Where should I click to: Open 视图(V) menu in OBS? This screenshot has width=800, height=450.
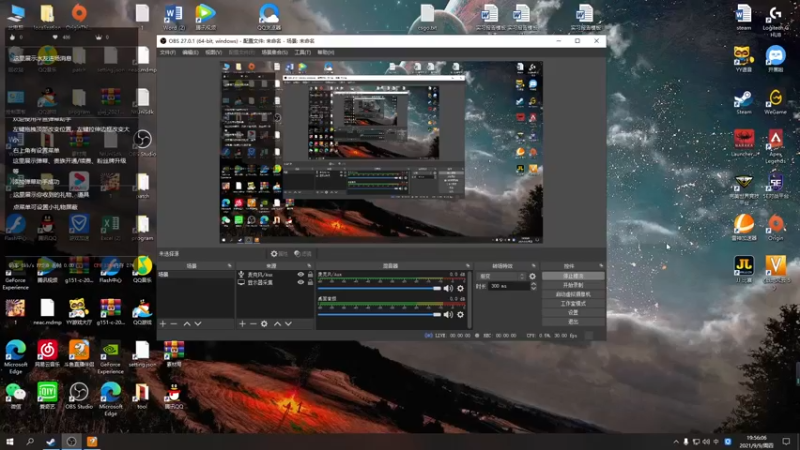click(x=213, y=53)
